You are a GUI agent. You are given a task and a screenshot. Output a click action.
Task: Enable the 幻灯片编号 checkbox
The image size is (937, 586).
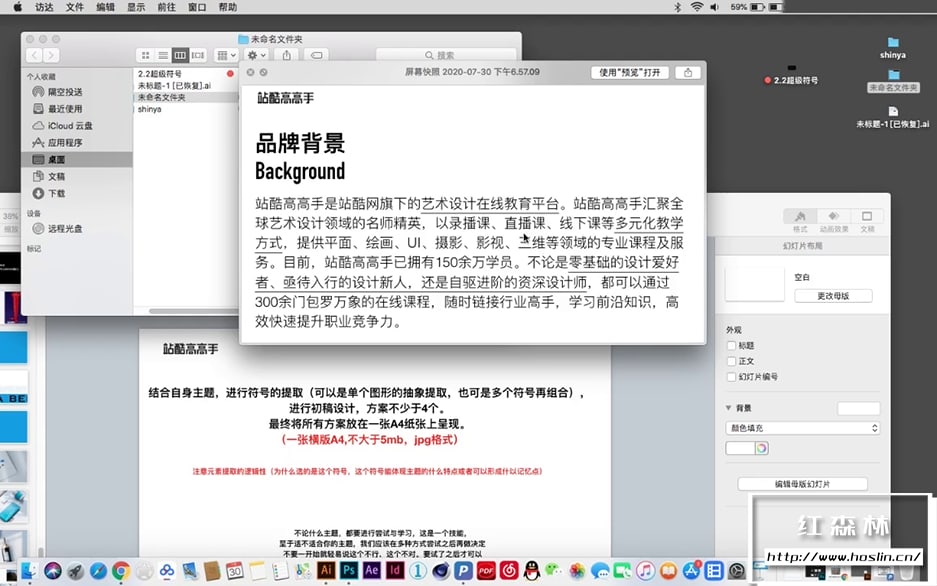pos(731,376)
